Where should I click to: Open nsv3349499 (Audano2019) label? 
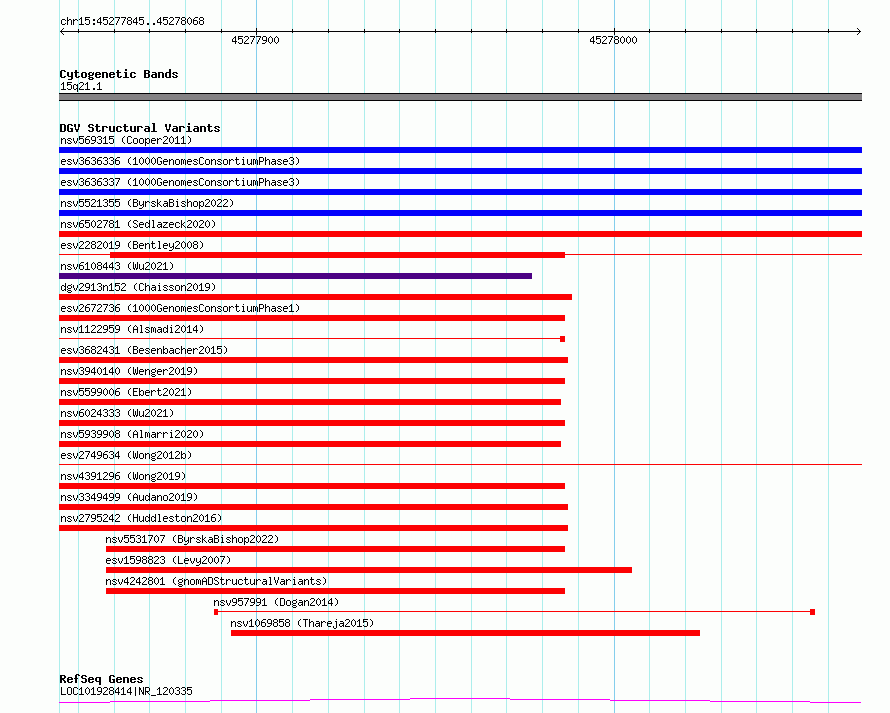pos(129,497)
